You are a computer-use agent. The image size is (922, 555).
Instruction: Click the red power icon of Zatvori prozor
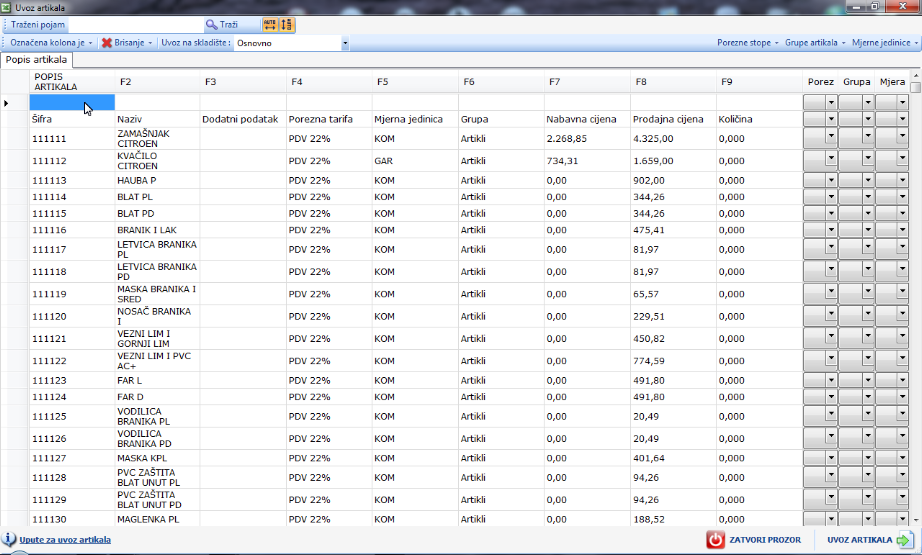[716, 540]
